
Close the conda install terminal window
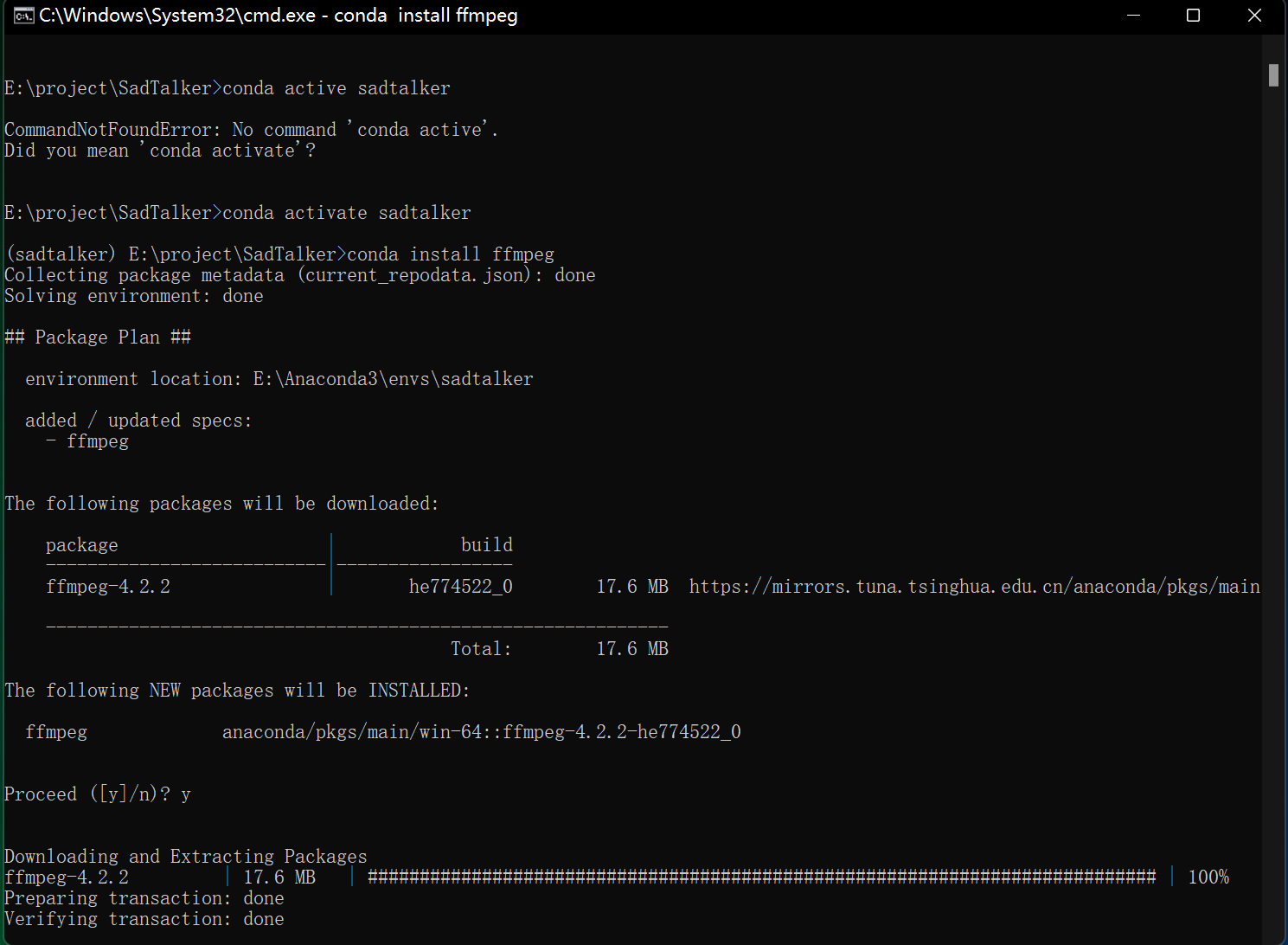pos(1254,16)
